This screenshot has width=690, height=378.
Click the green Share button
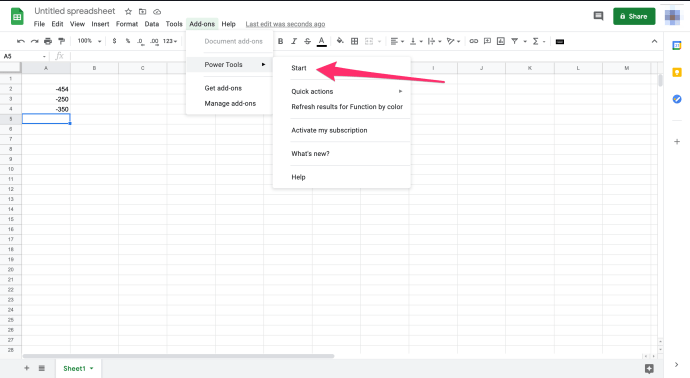pyautogui.click(x=634, y=16)
